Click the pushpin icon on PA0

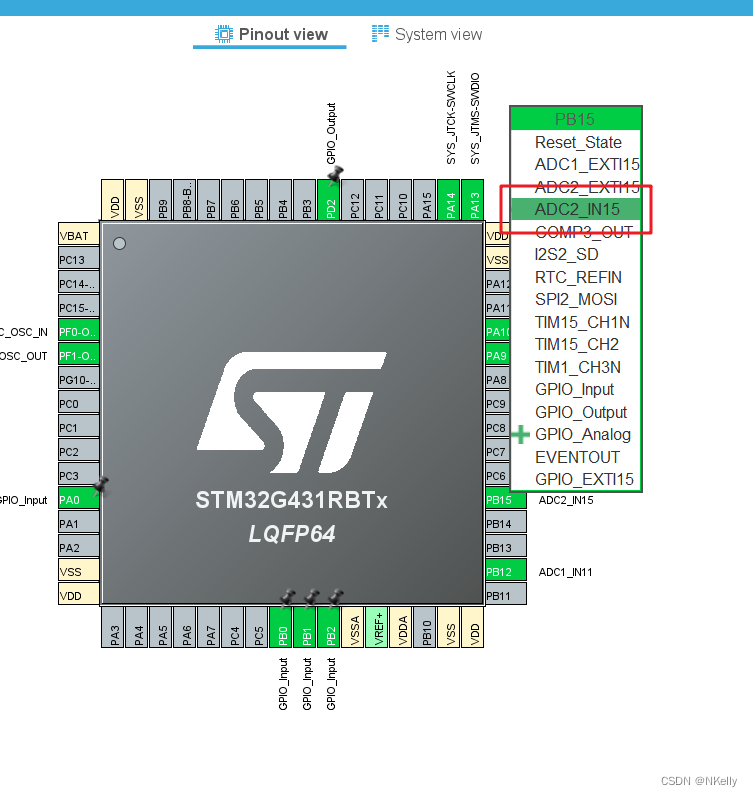click(101, 485)
